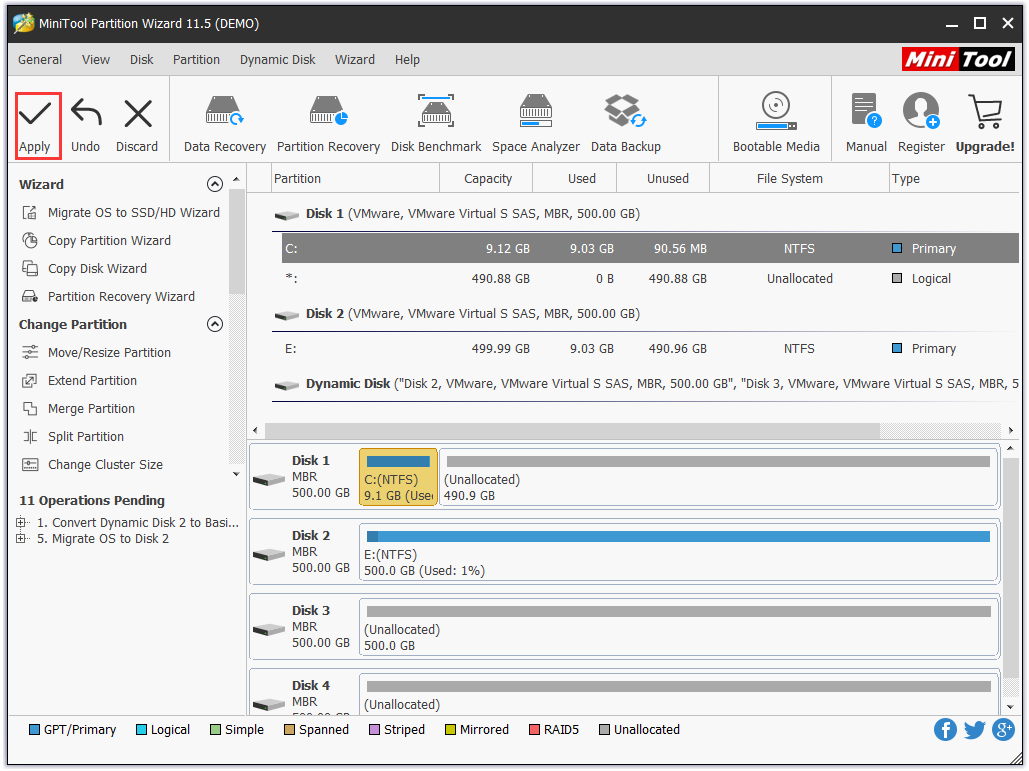The image size is (1029, 771).
Task: Select the E: partition row
Action: click(650, 349)
